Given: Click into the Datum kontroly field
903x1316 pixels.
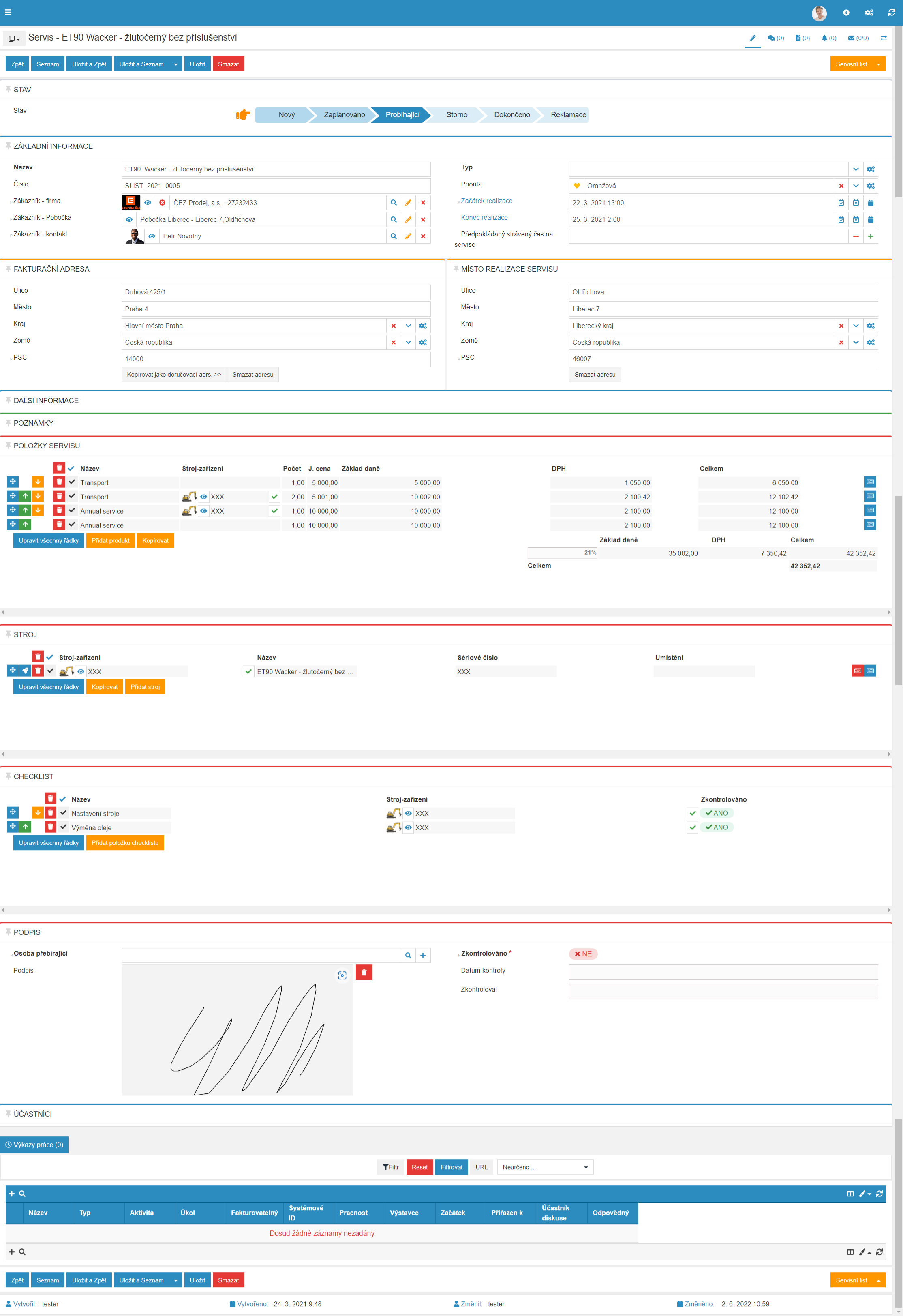Looking at the screenshot, I should pos(723,972).
